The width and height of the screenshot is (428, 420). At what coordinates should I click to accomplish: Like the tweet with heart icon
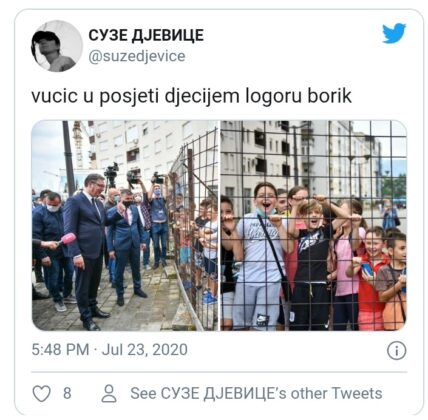(42, 394)
